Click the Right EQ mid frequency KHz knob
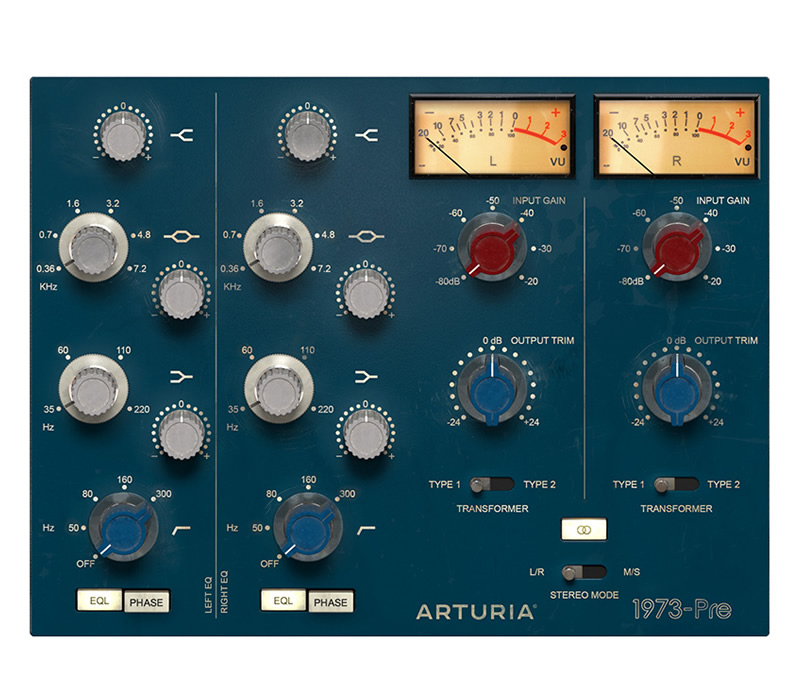This screenshot has width=800, height=697. [279, 247]
